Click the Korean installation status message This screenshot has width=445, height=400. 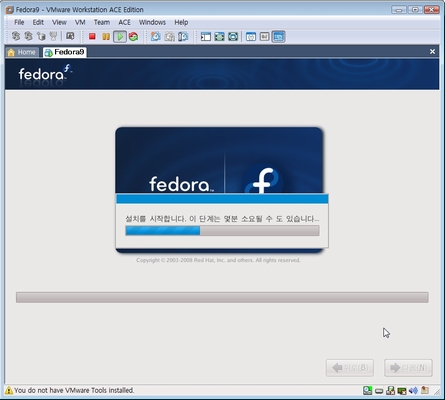tap(222, 219)
